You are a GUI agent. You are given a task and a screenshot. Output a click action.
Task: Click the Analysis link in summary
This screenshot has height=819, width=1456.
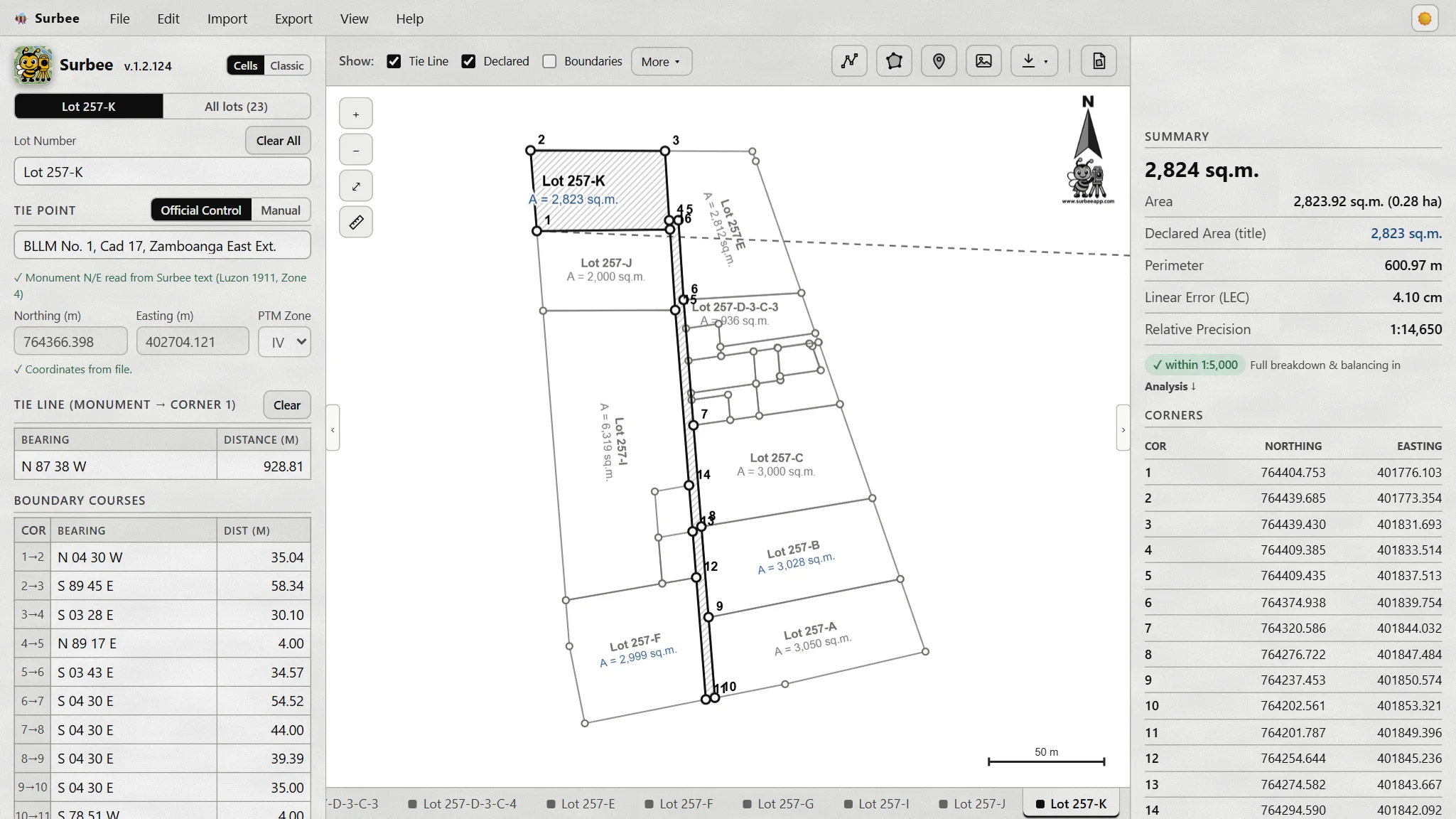(x=1170, y=386)
